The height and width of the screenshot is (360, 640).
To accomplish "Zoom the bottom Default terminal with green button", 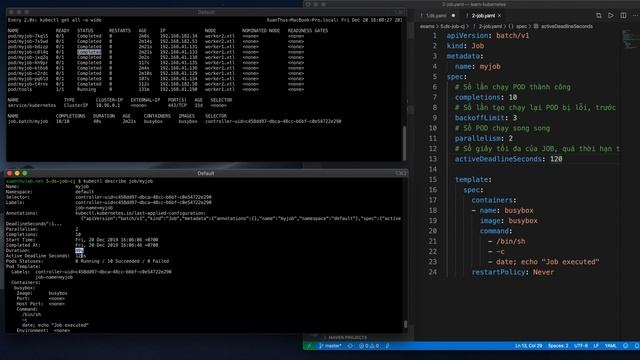I will pyautogui.click(x=25, y=173).
